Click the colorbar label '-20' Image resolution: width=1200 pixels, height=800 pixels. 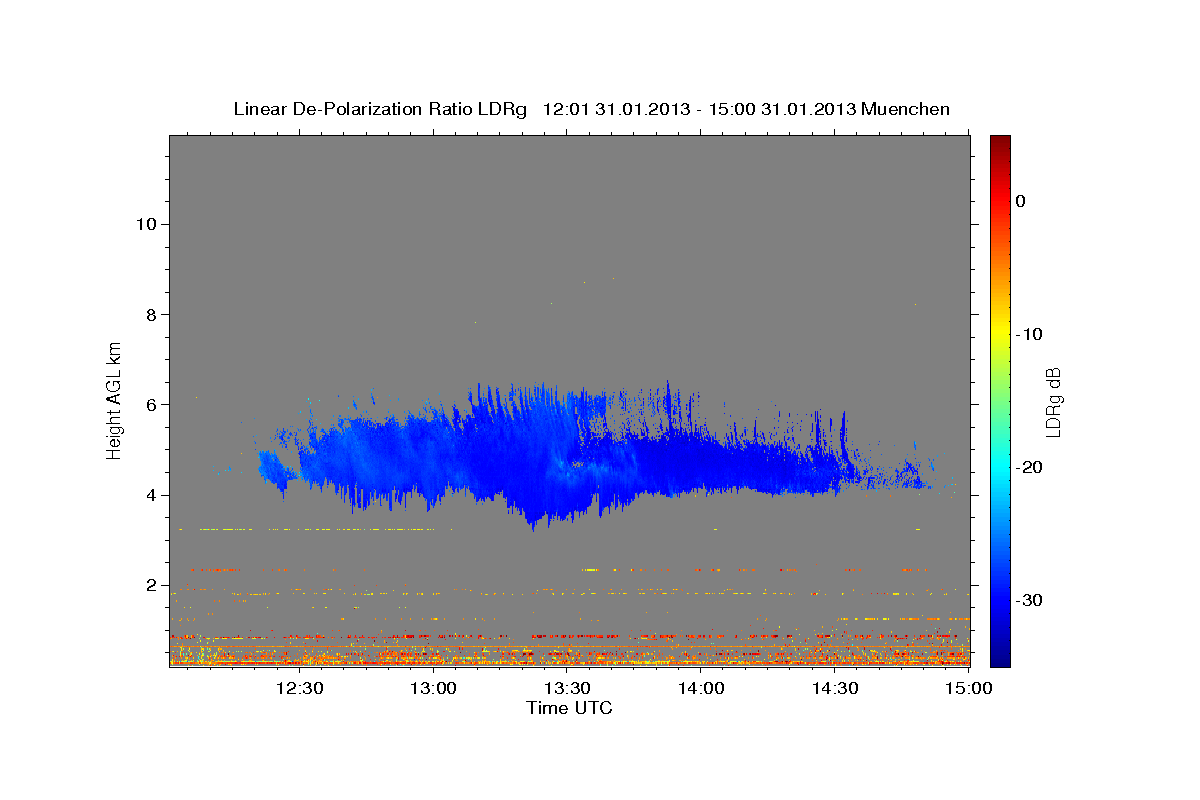[x=1030, y=467]
